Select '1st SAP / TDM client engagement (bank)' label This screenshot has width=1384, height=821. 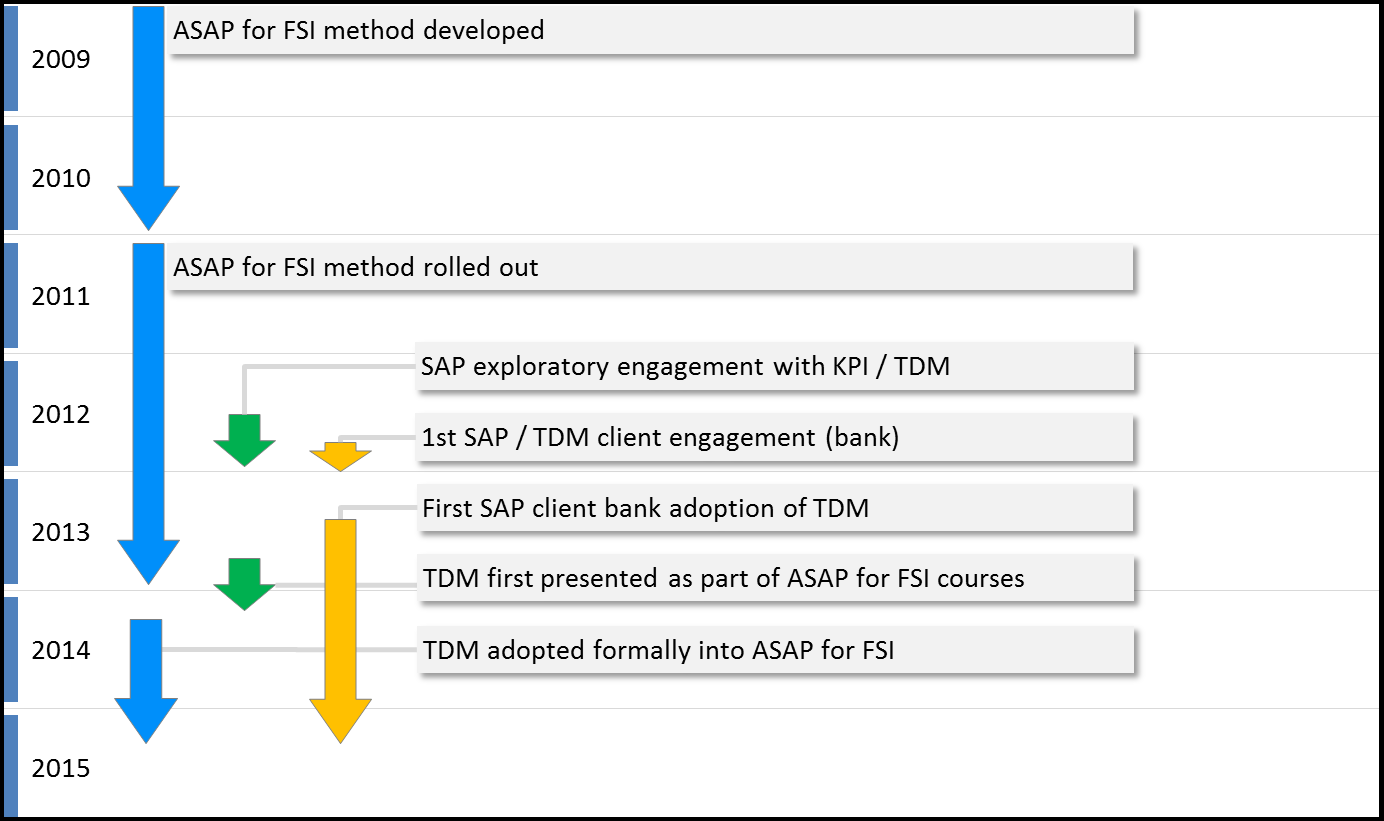pos(775,437)
